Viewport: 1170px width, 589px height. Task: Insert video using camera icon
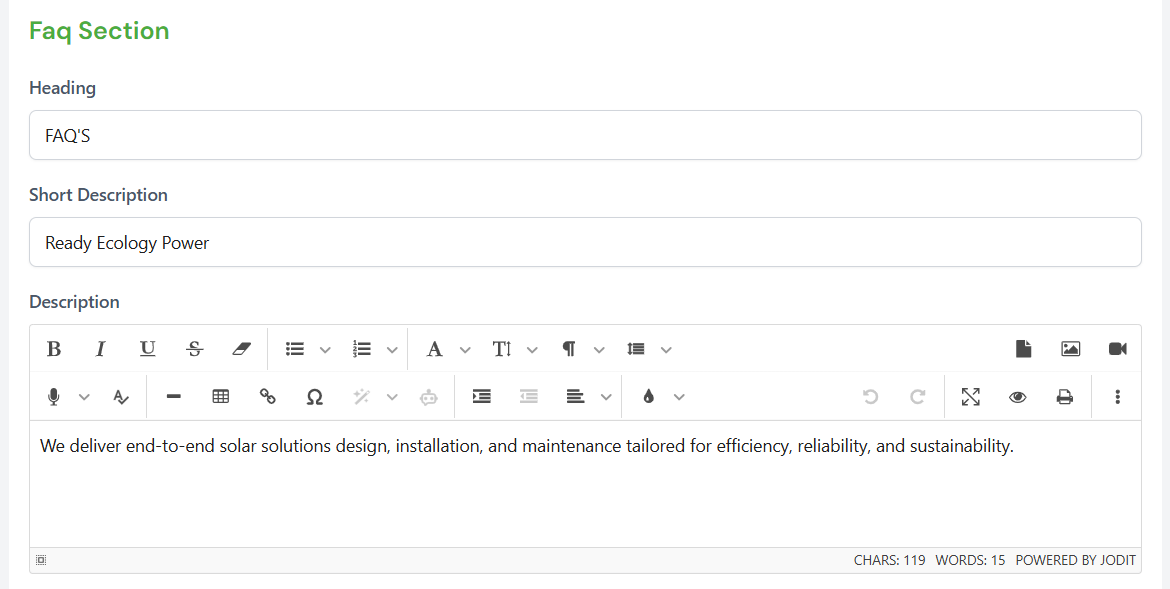coord(1118,349)
